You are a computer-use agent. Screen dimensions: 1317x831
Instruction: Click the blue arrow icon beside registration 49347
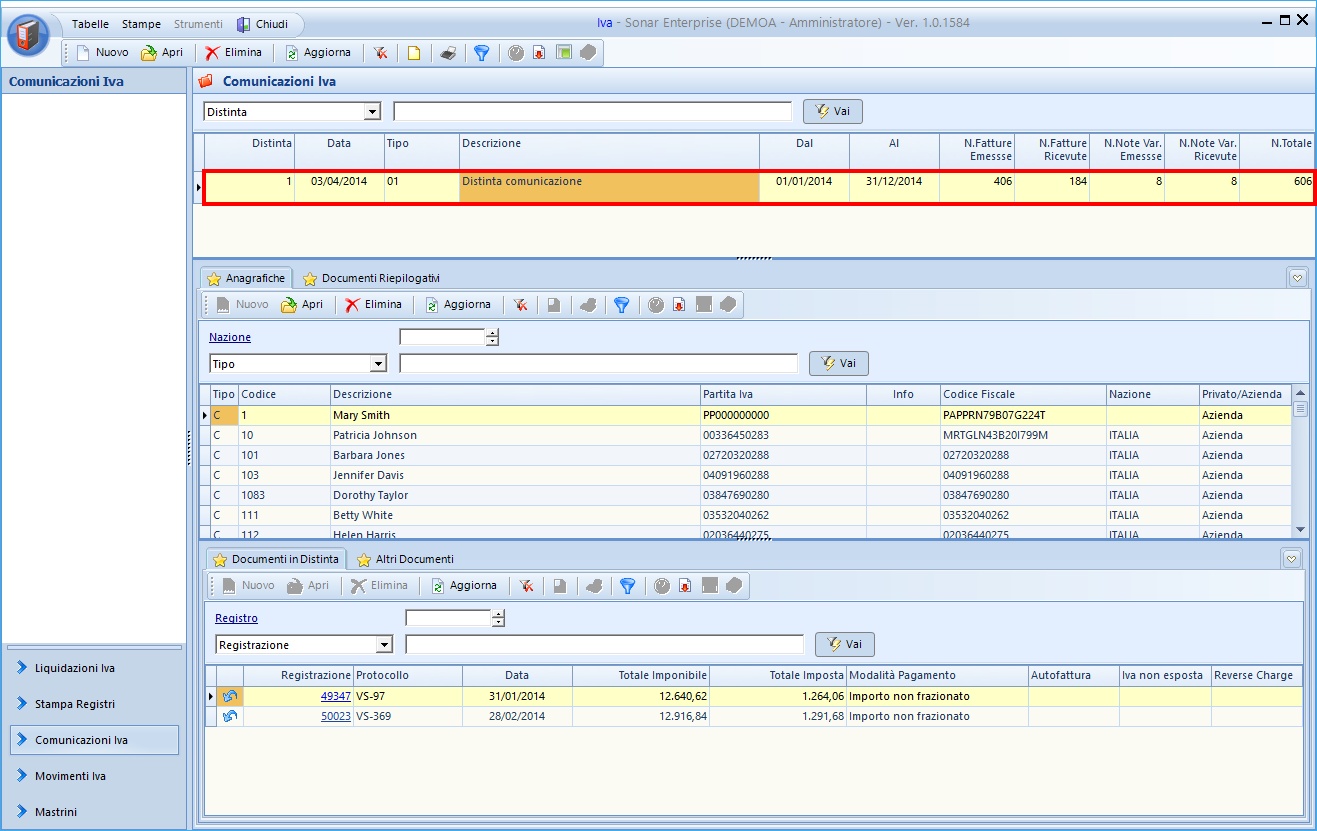(x=230, y=697)
